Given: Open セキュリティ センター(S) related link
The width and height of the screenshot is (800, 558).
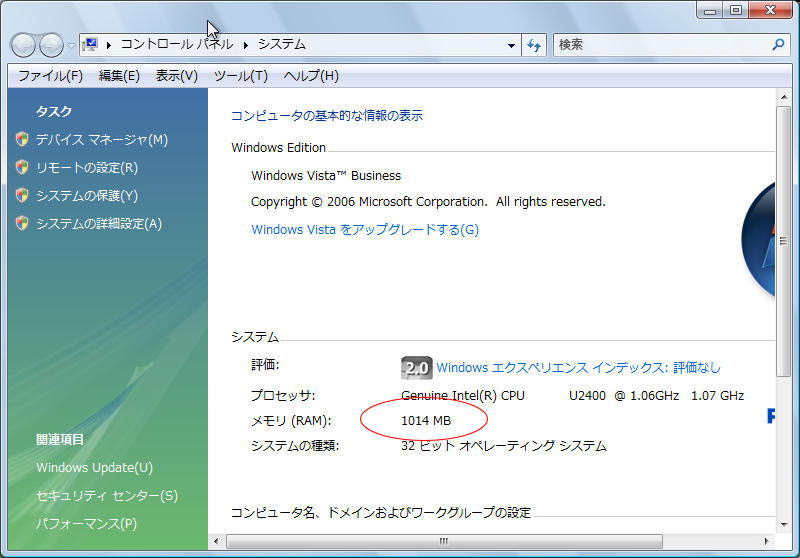Looking at the screenshot, I should (107, 495).
